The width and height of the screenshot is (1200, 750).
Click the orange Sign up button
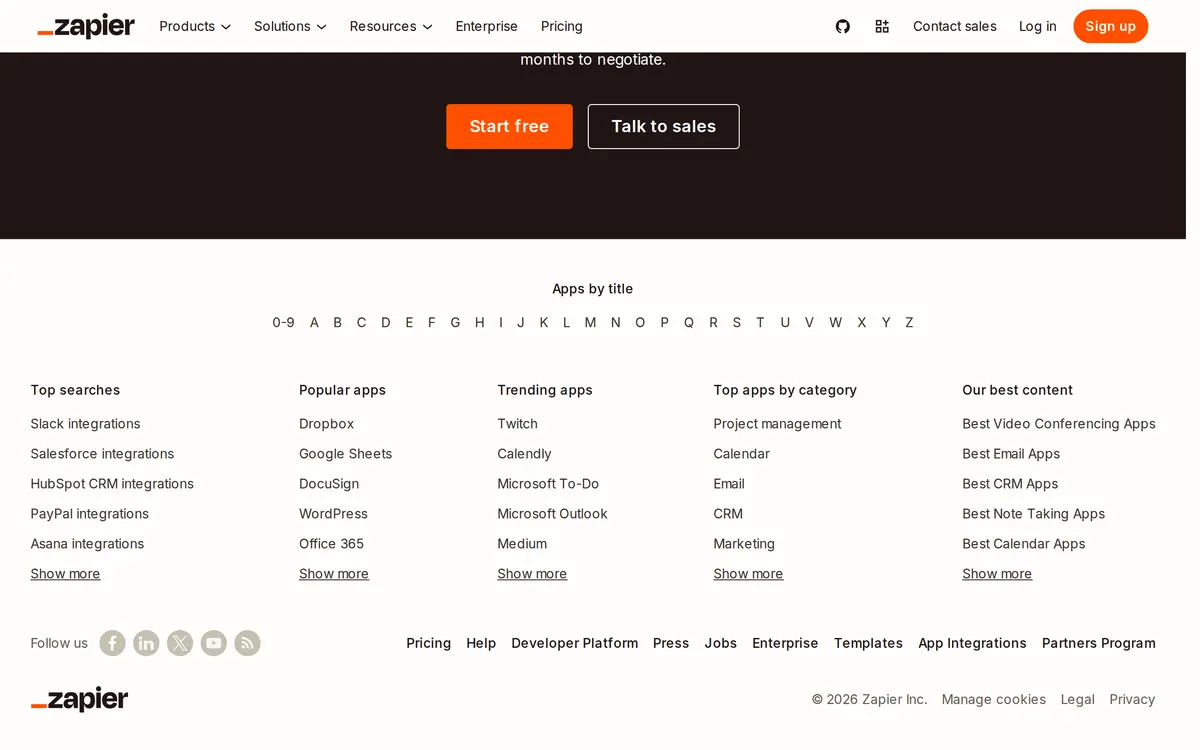click(x=1111, y=26)
